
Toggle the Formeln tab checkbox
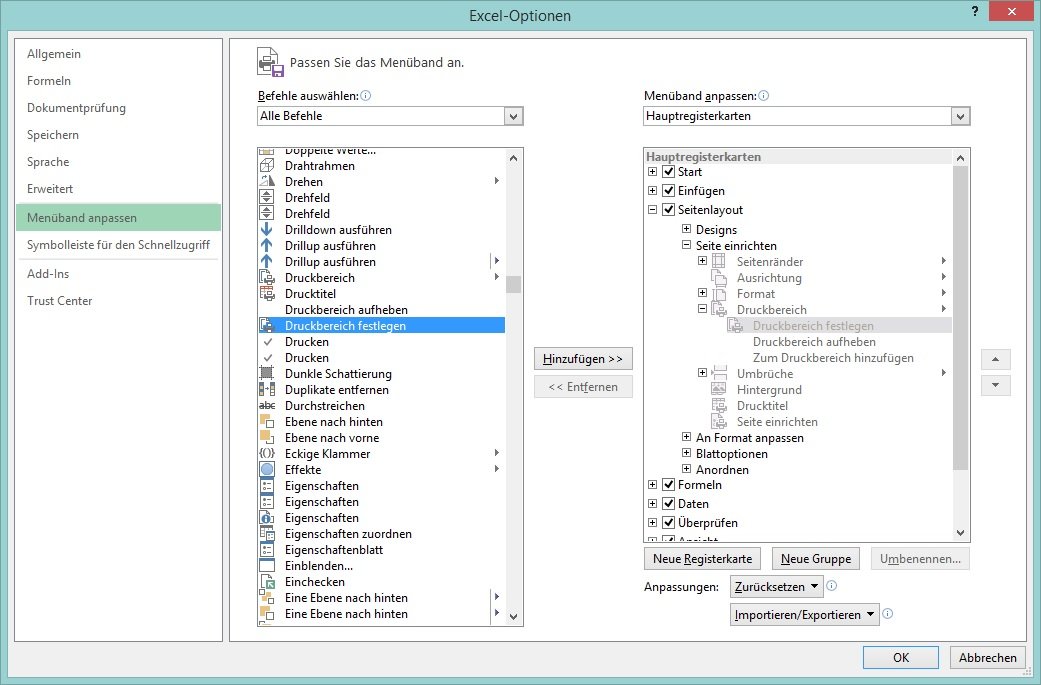pyautogui.click(x=669, y=485)
